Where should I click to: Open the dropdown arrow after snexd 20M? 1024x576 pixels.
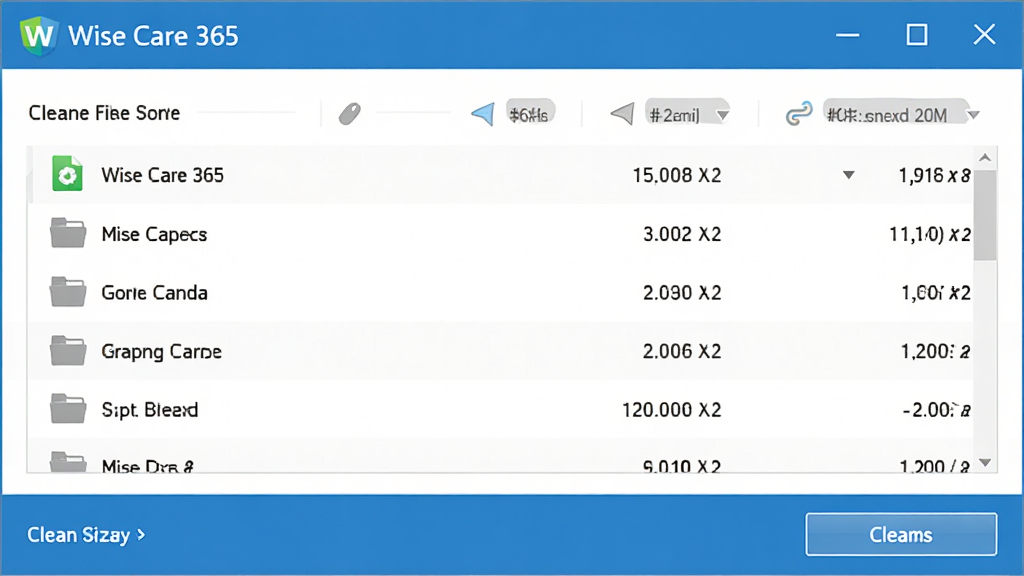coord(973,115)
